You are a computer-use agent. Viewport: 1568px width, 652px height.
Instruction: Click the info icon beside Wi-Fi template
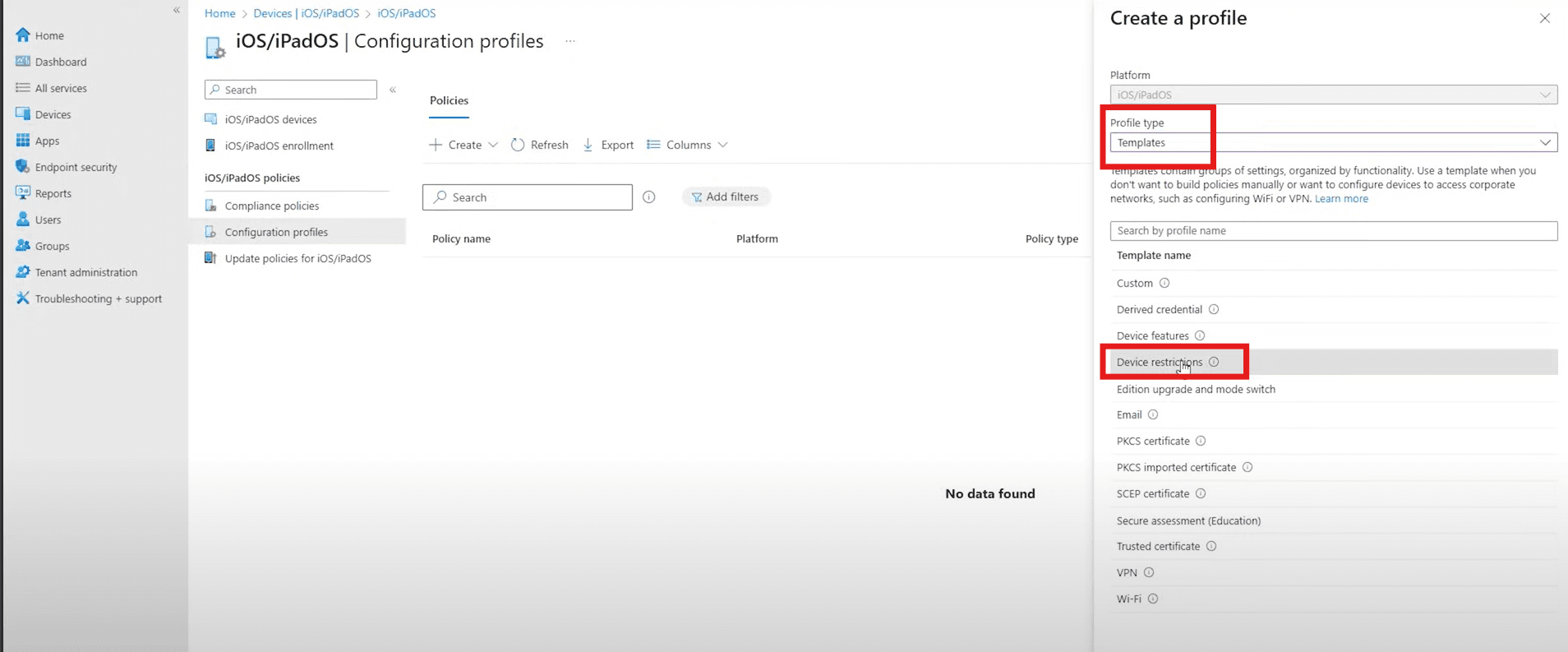tap(1153, 599)
